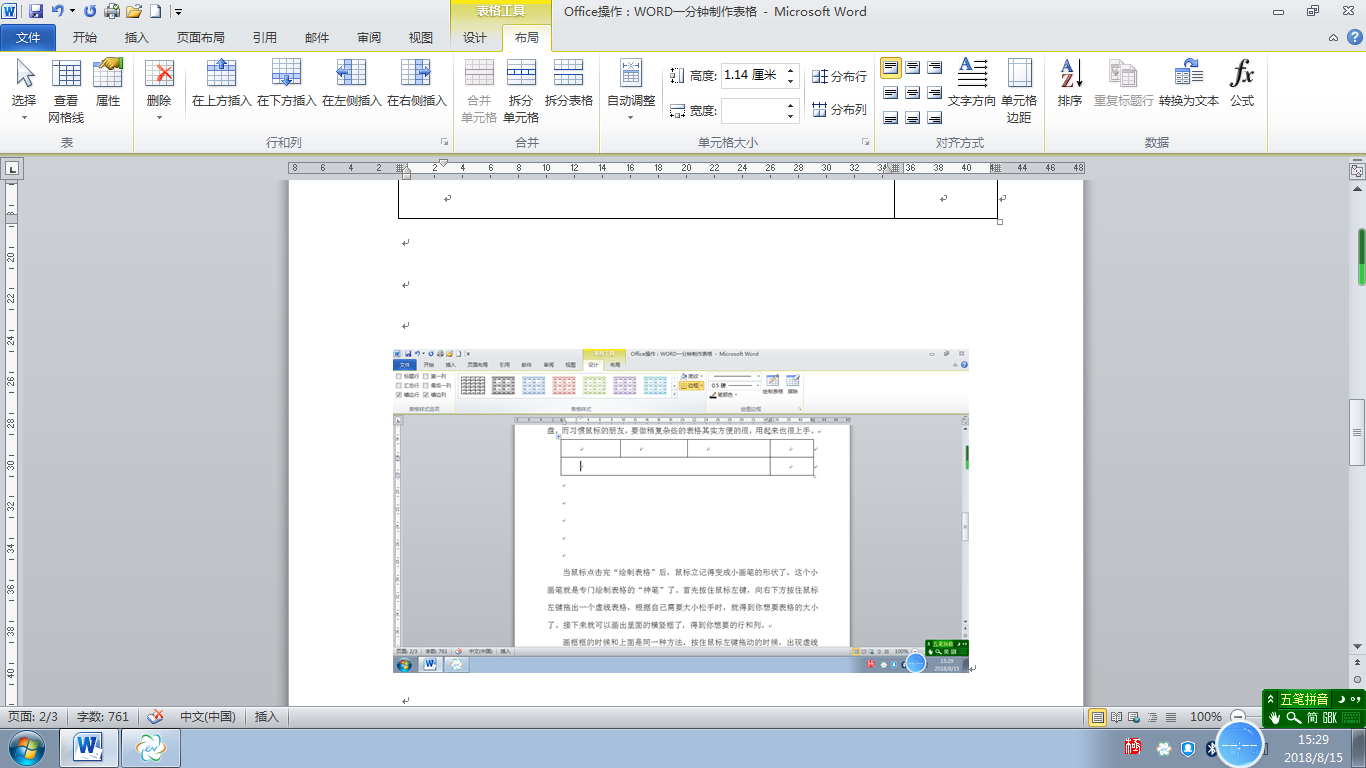Switch to the 审阅 Review tab

pos(369,38)
